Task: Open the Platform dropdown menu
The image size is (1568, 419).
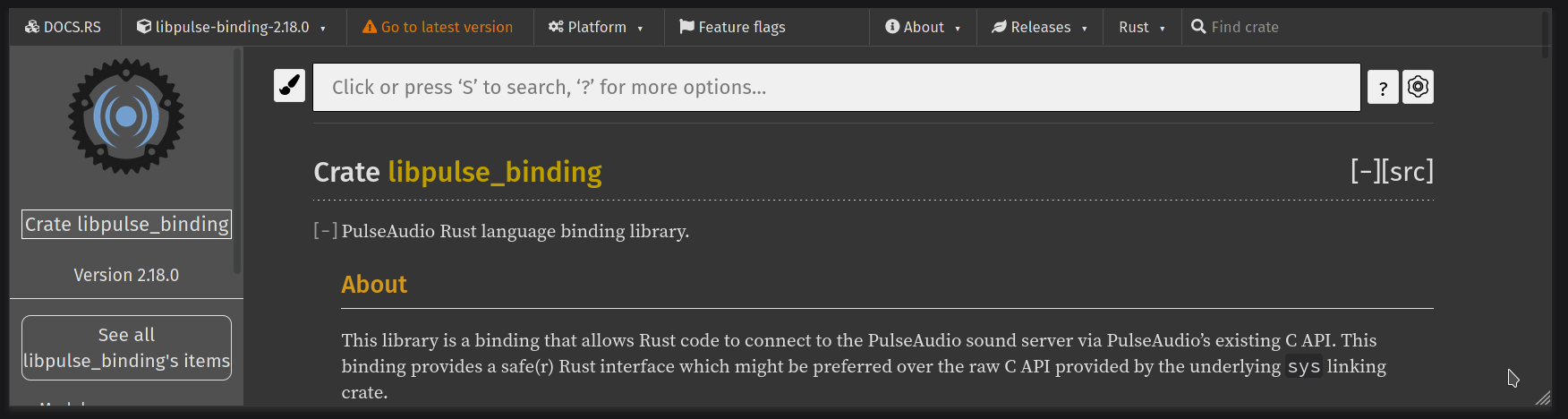Action: point(596,27)
